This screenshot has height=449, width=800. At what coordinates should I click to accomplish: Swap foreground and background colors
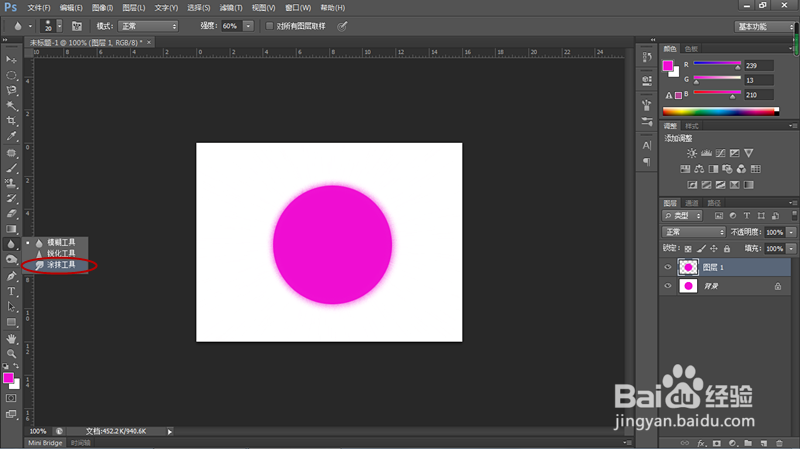click(16, 366)
